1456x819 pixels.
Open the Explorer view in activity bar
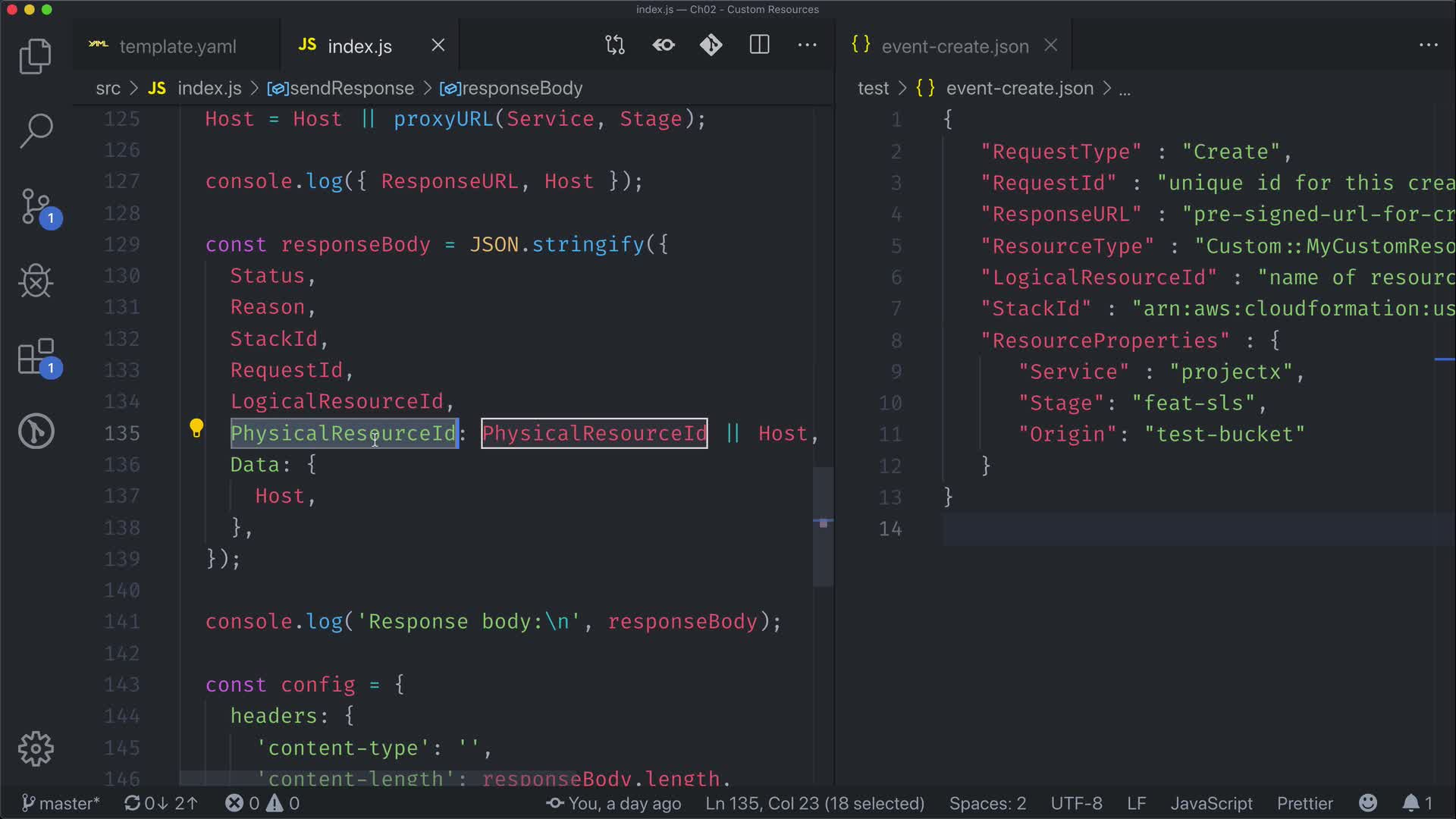[35, 57]
